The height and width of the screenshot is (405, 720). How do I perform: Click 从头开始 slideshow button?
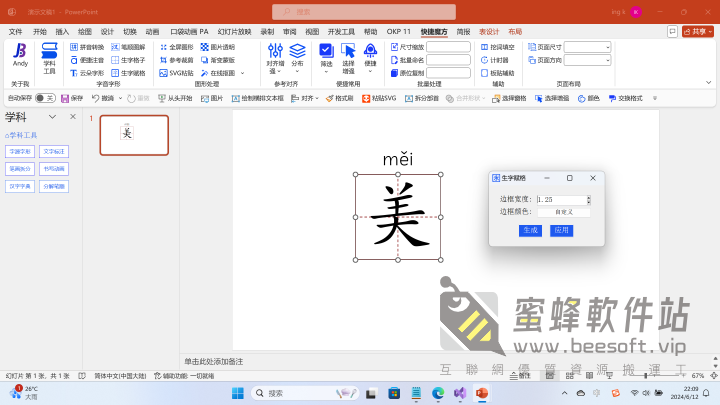[175, 98]
